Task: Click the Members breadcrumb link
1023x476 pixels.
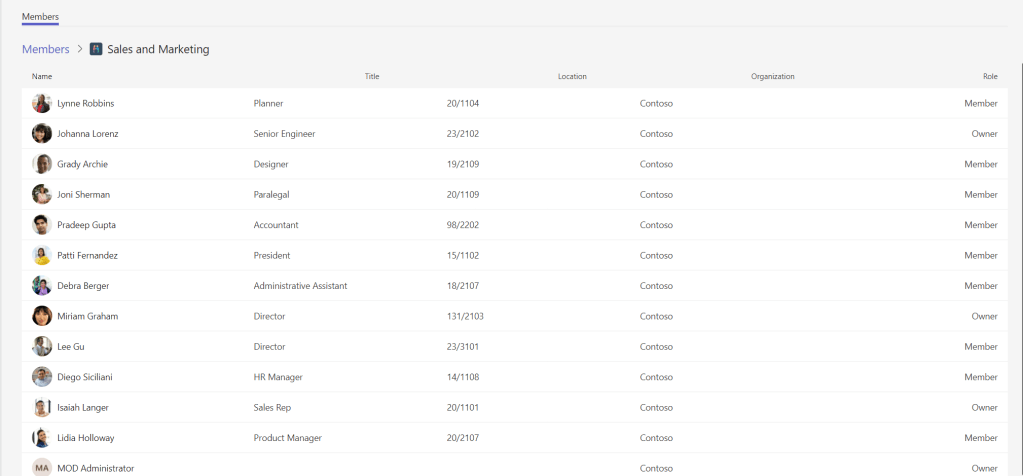Action: click(x=46, y=49)
